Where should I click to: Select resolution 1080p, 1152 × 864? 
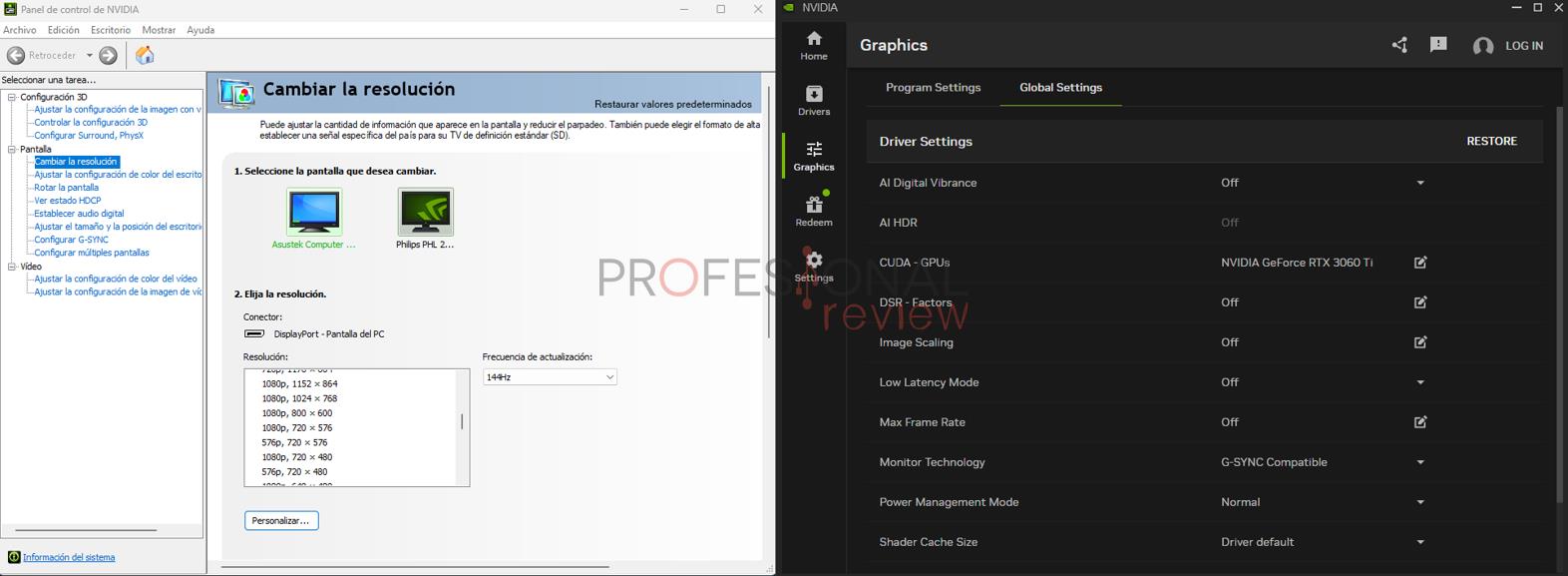click(x=299, y=383)
